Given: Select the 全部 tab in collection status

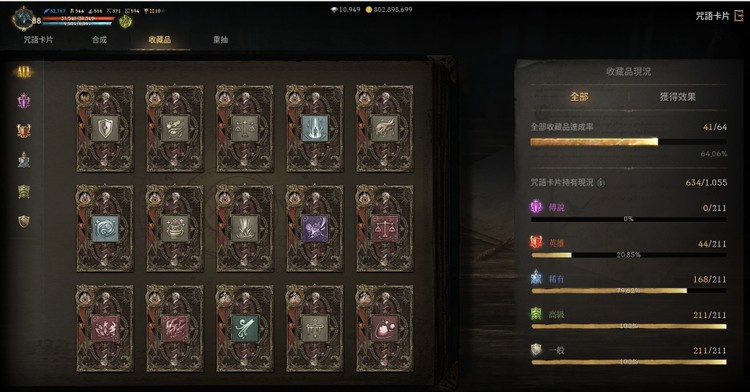Looking at the screenshot, I should (579, 97).
